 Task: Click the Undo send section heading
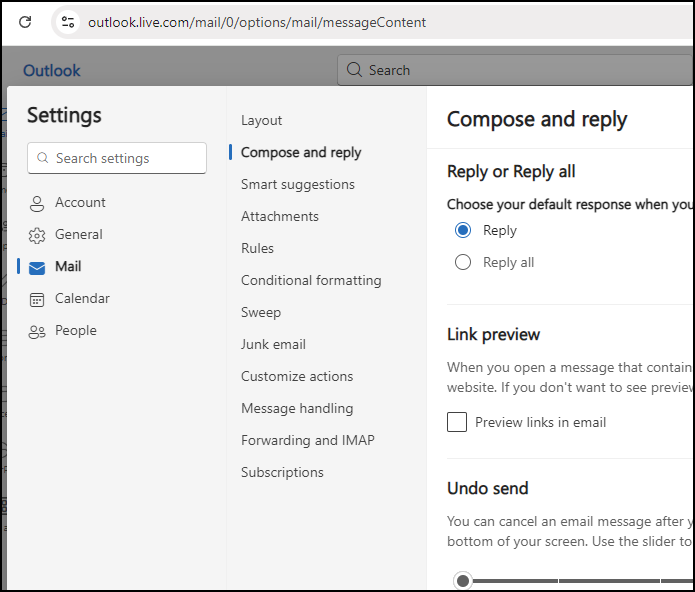pyautogui.click(x=488, y=488)
